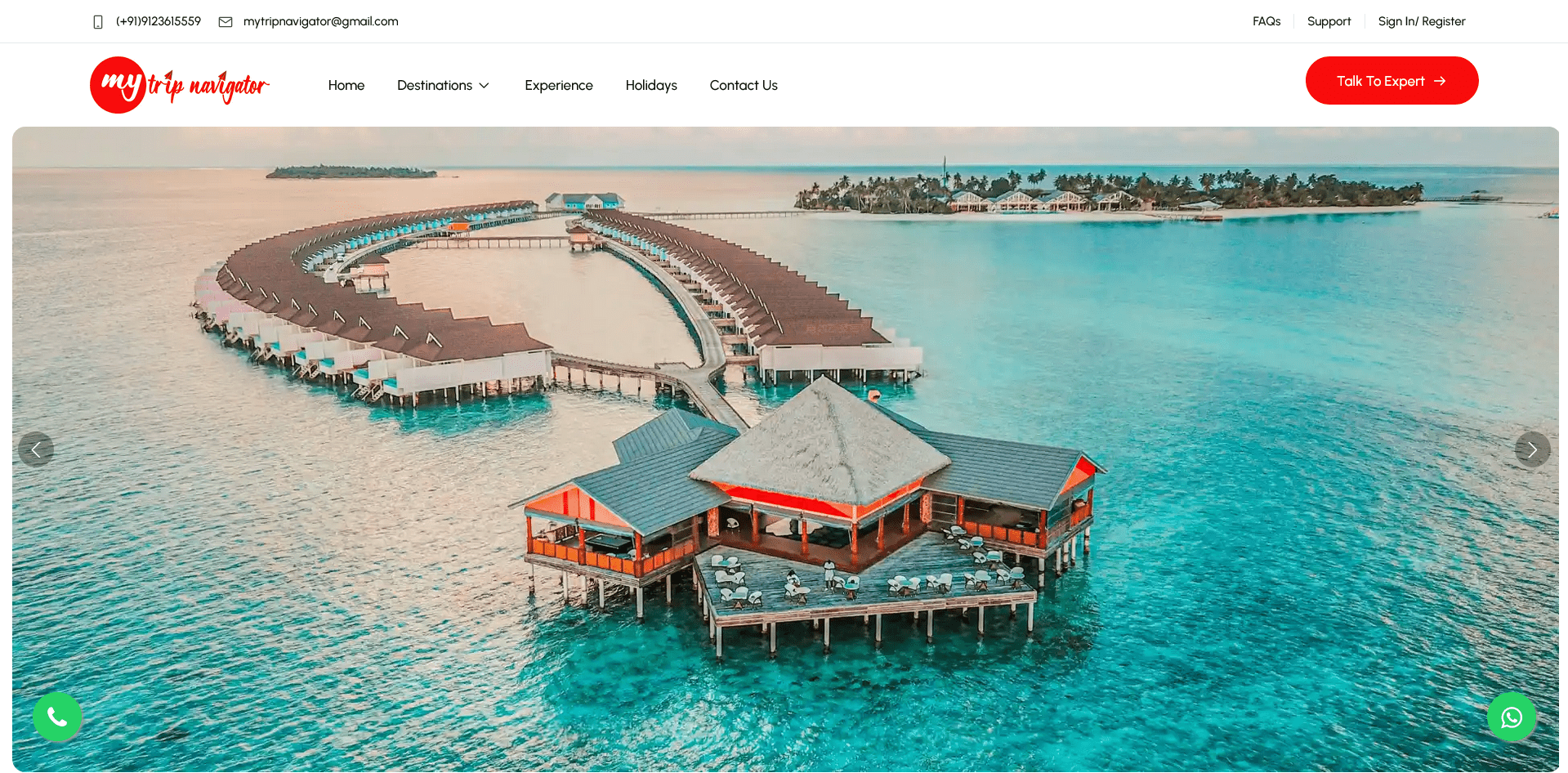Click the Talk To Expert button
1568x773 pixels.
tap(1392, 81)
